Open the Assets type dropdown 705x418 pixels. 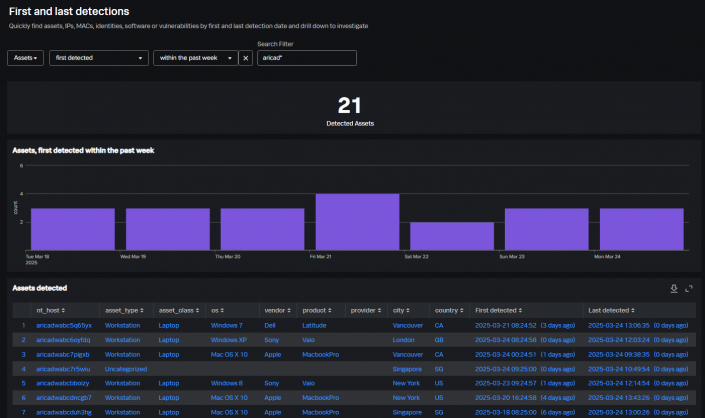point(25,58)
